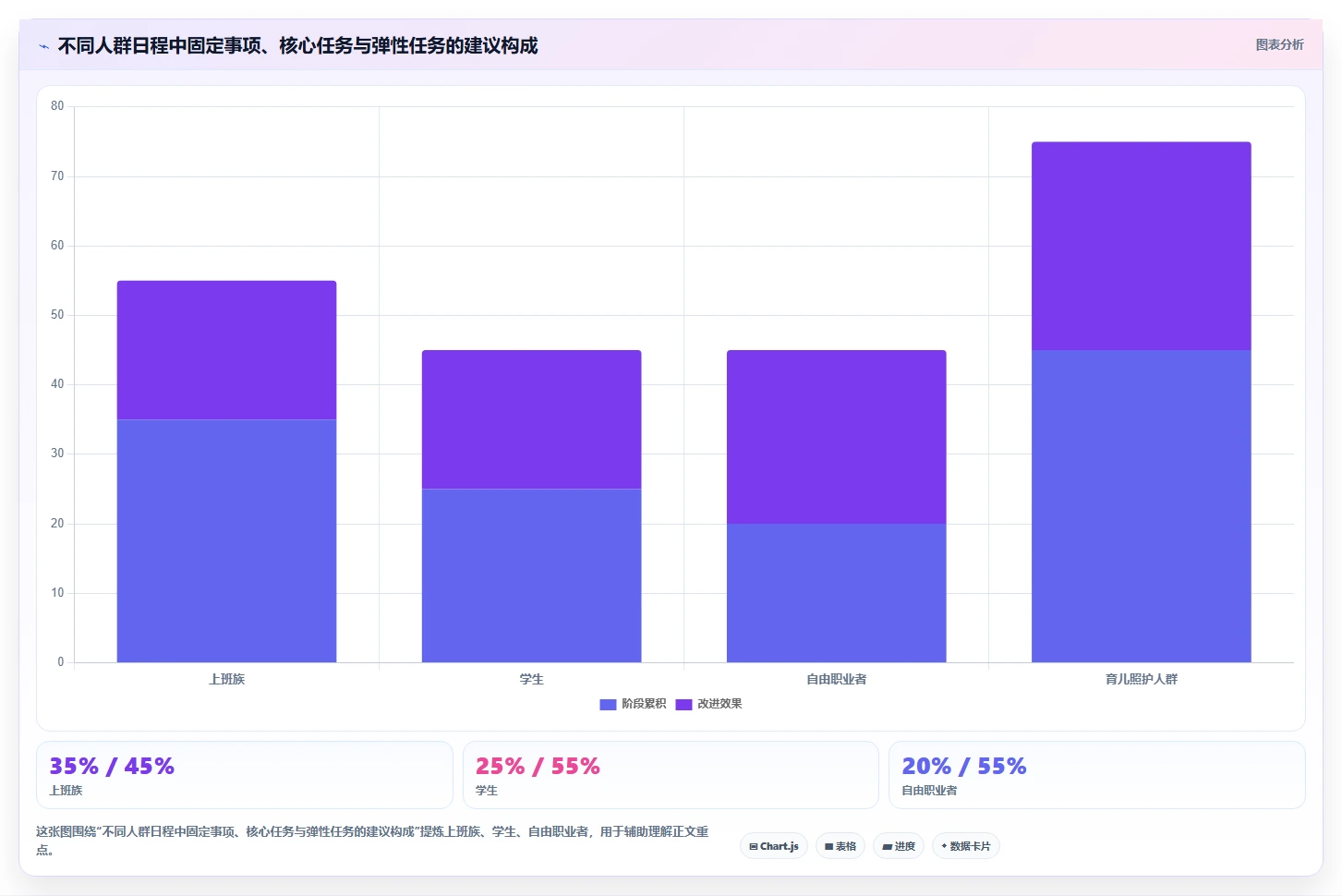Click the 图表分析 label at top right

point(1279,44)
